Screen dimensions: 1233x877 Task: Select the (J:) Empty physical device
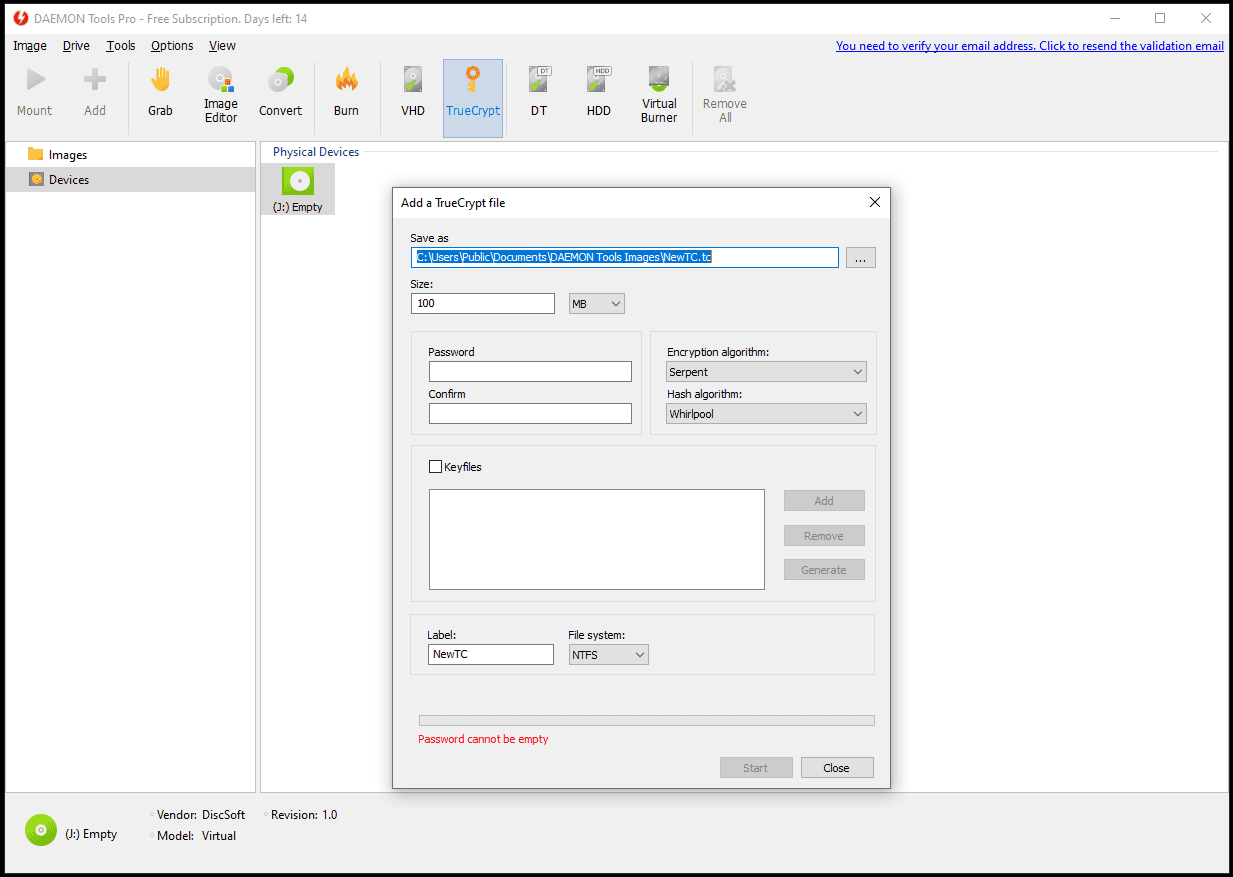[298, 189]
